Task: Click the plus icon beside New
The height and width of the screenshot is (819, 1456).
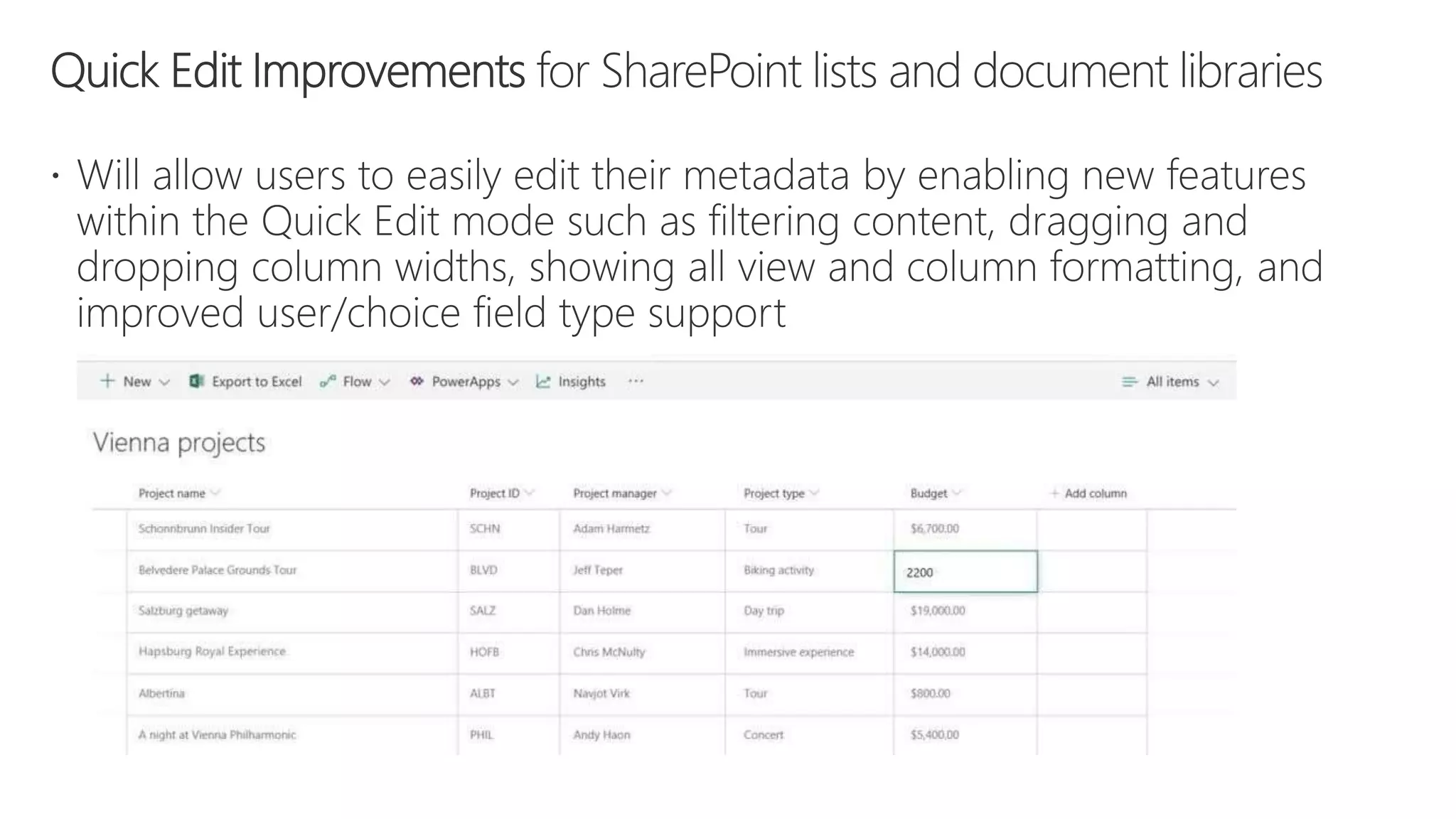Action: click(107, 381)
